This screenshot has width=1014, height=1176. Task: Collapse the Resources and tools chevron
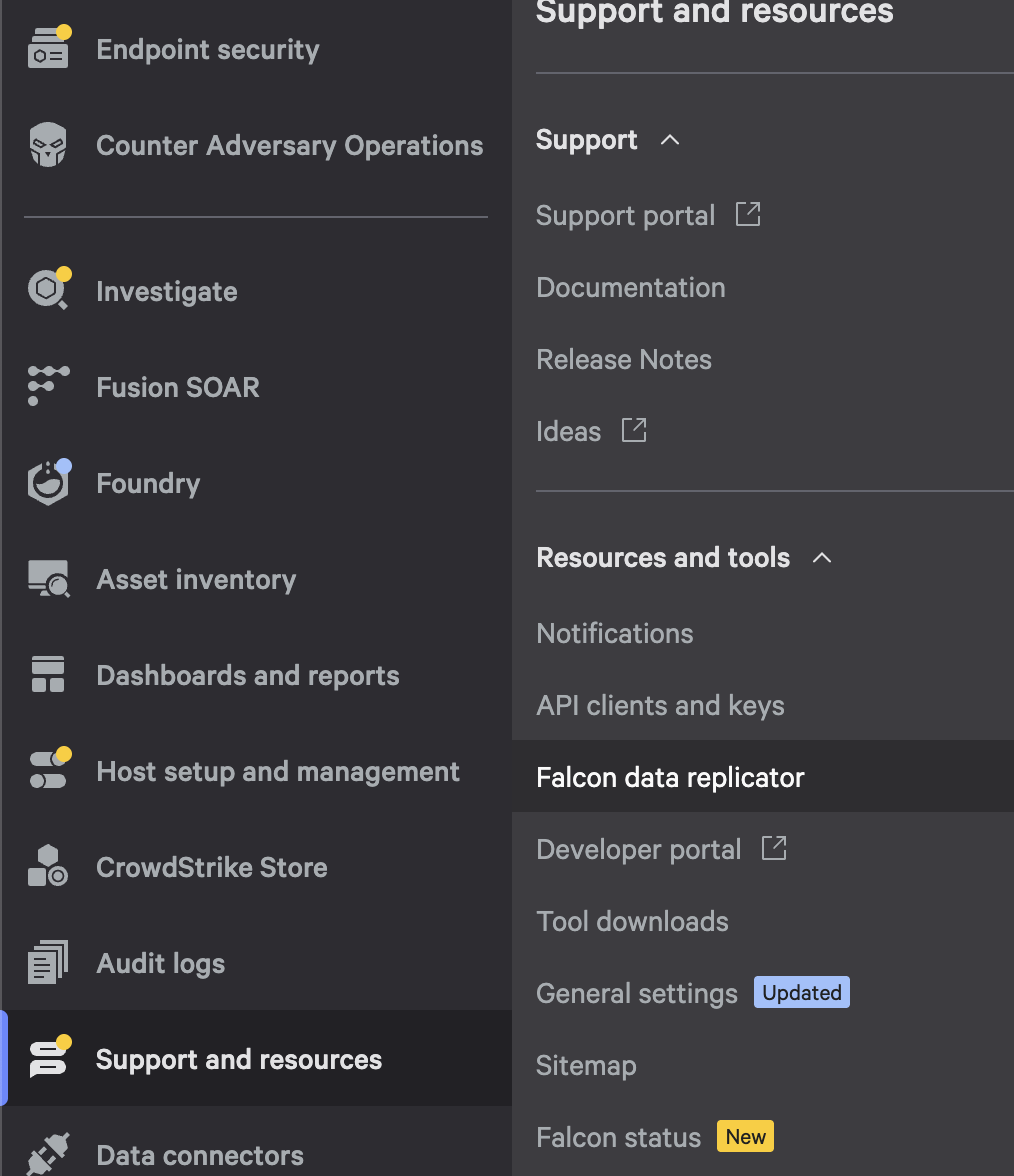822,558
